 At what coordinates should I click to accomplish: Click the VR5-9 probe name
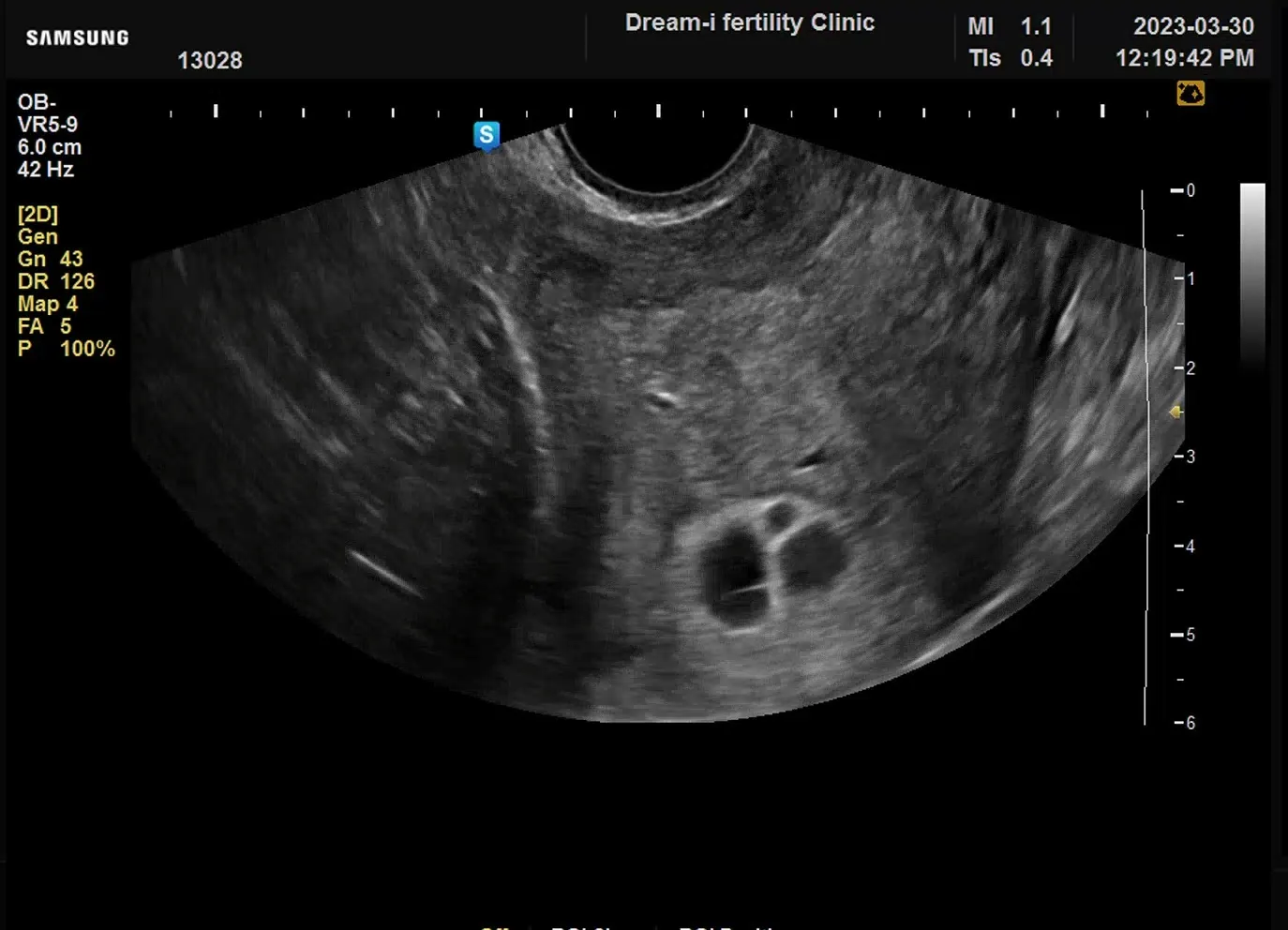pyautogui.click(x=48, y=125)
